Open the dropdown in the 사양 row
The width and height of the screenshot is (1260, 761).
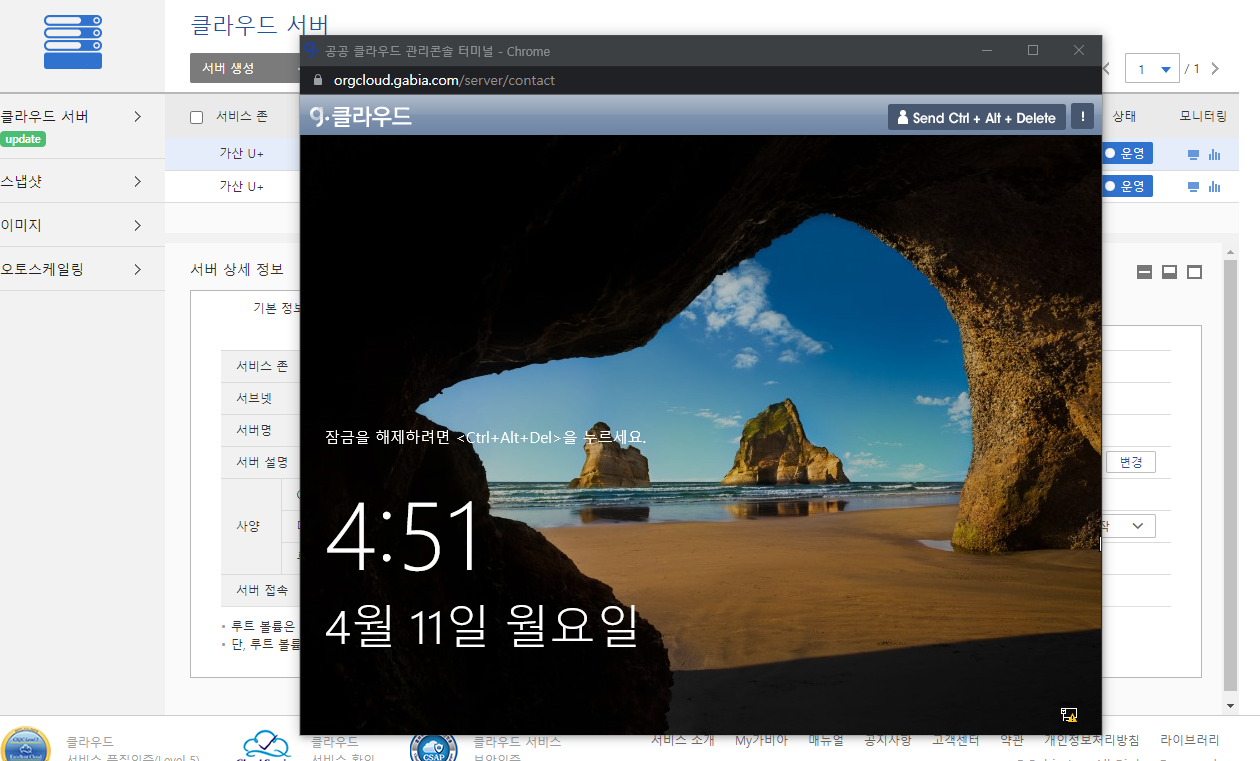pyautogui.click(x=1128, y=526)
